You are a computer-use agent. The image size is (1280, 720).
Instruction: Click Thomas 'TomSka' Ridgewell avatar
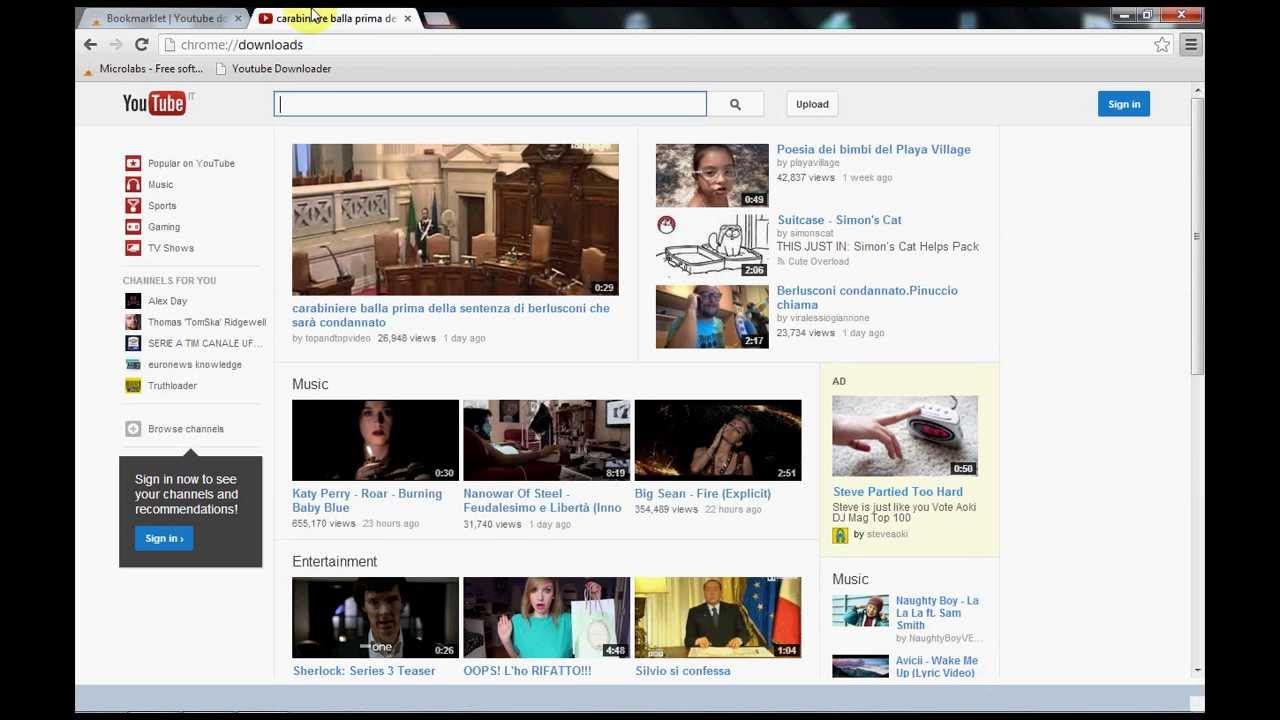coord(133,322)
